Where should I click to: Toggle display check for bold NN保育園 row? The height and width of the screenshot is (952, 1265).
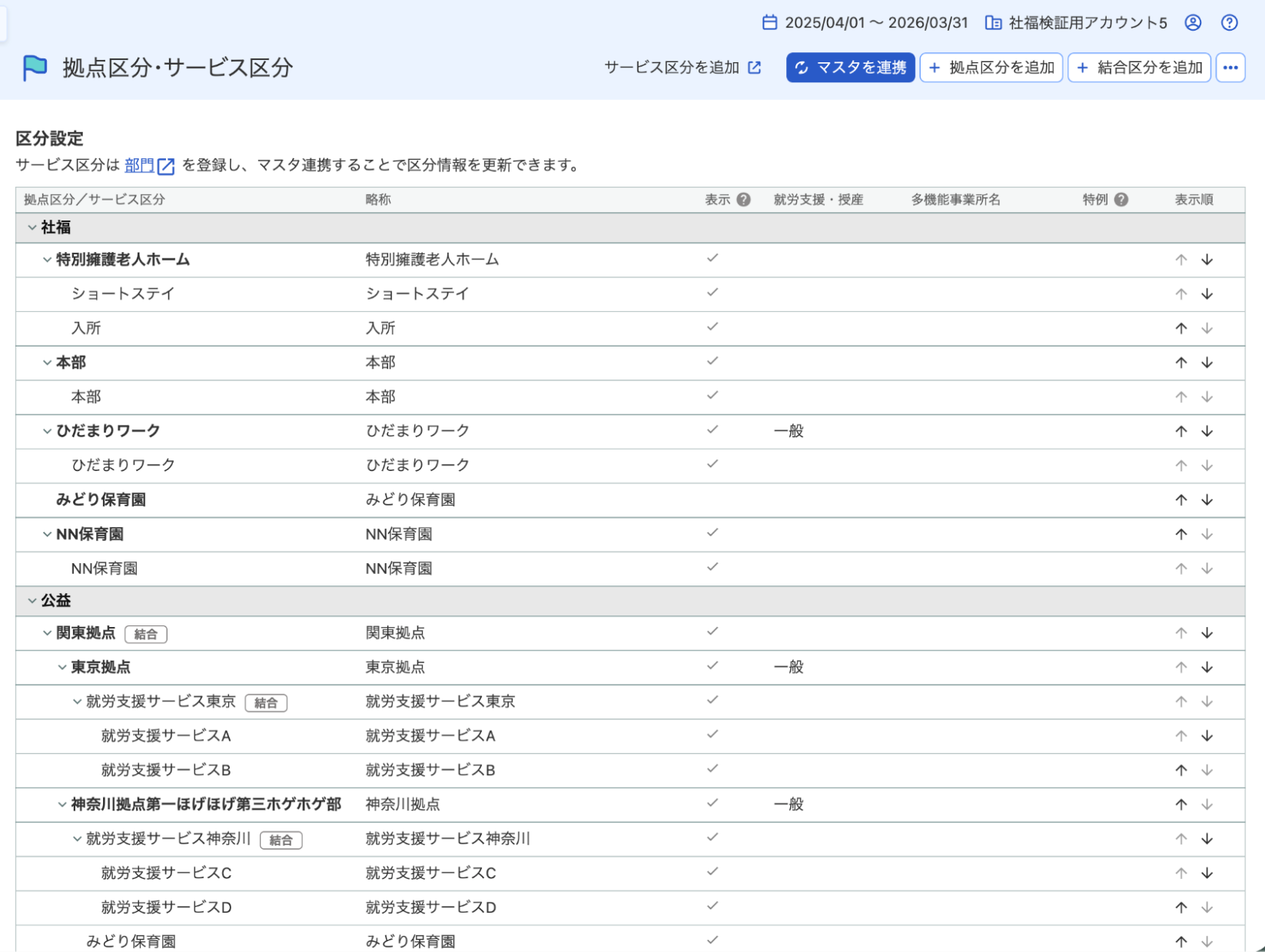pyautogui.click(x=712, y=532)
